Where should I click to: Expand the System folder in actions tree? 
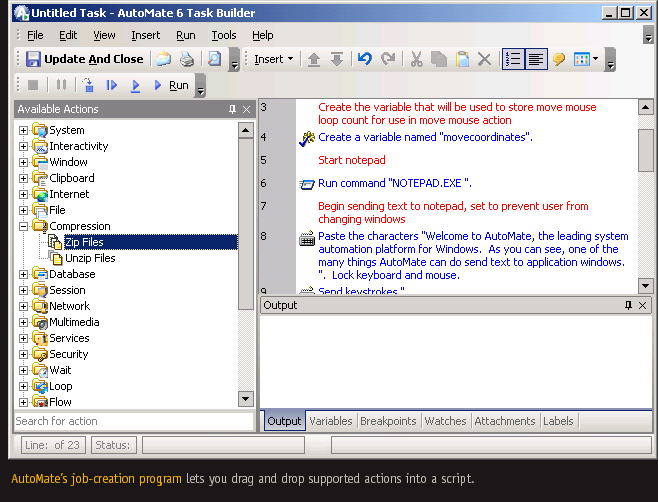pyautogui.click(x=23, y=130)
